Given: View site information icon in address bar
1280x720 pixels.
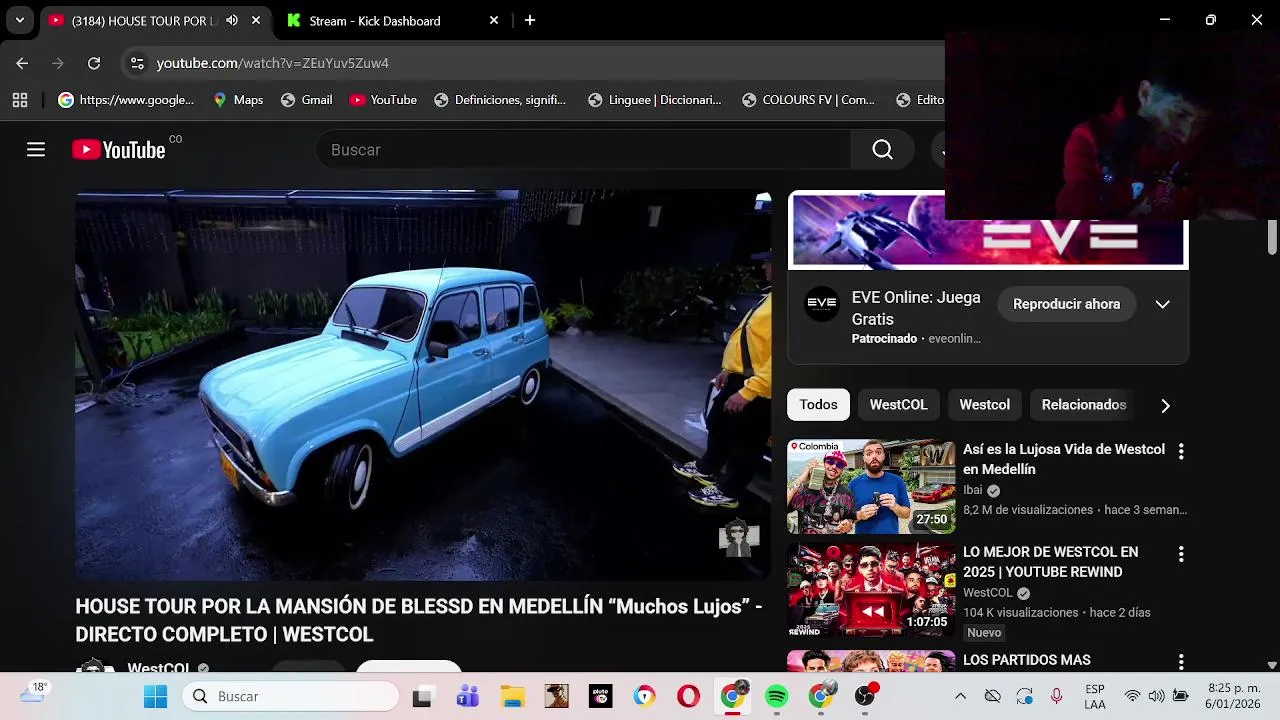Looking at the screenshot, I should tap(137, 63).
